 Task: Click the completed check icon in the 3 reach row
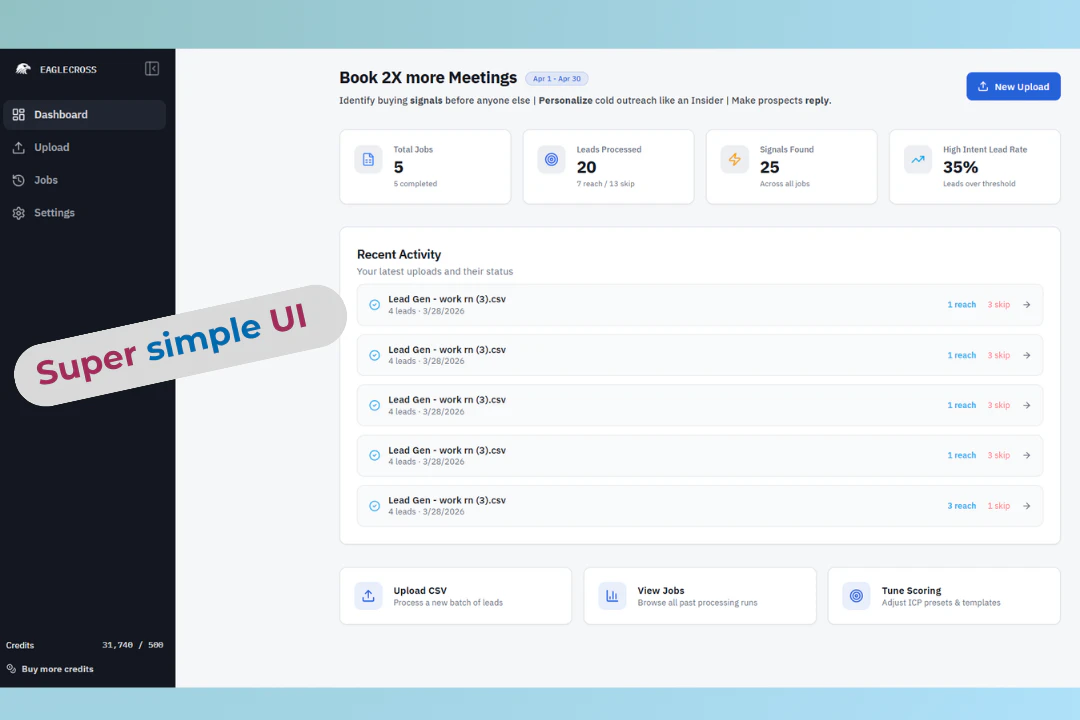click(x=375, y=506)
